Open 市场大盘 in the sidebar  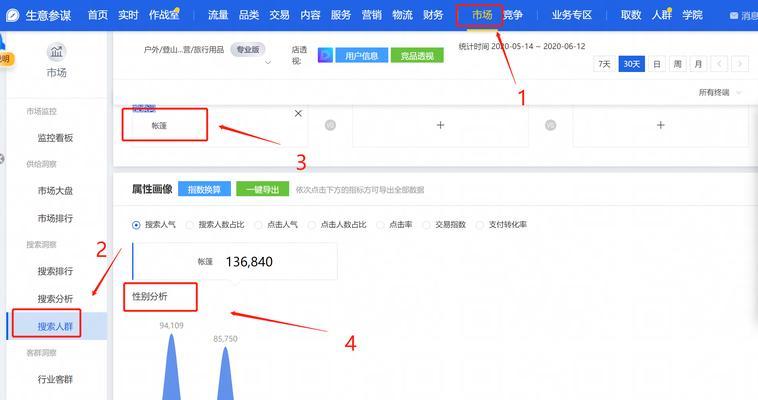[56, 191]
